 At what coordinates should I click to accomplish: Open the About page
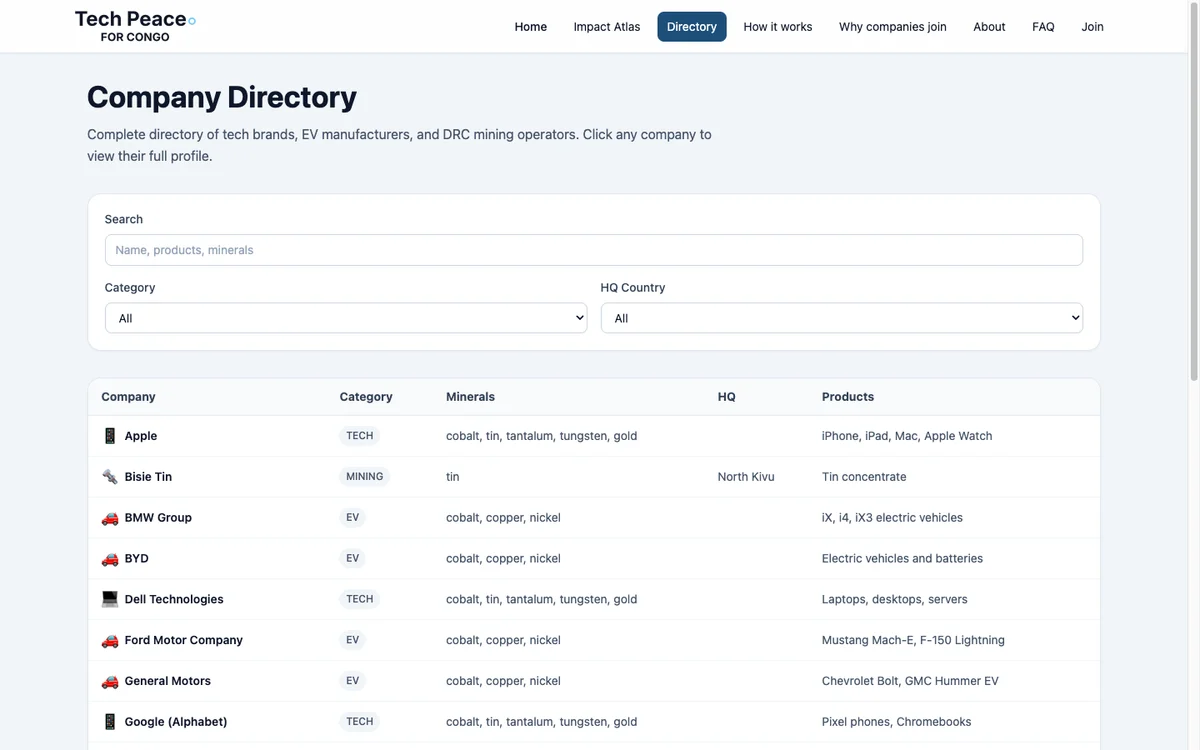[x=990, y=27]
